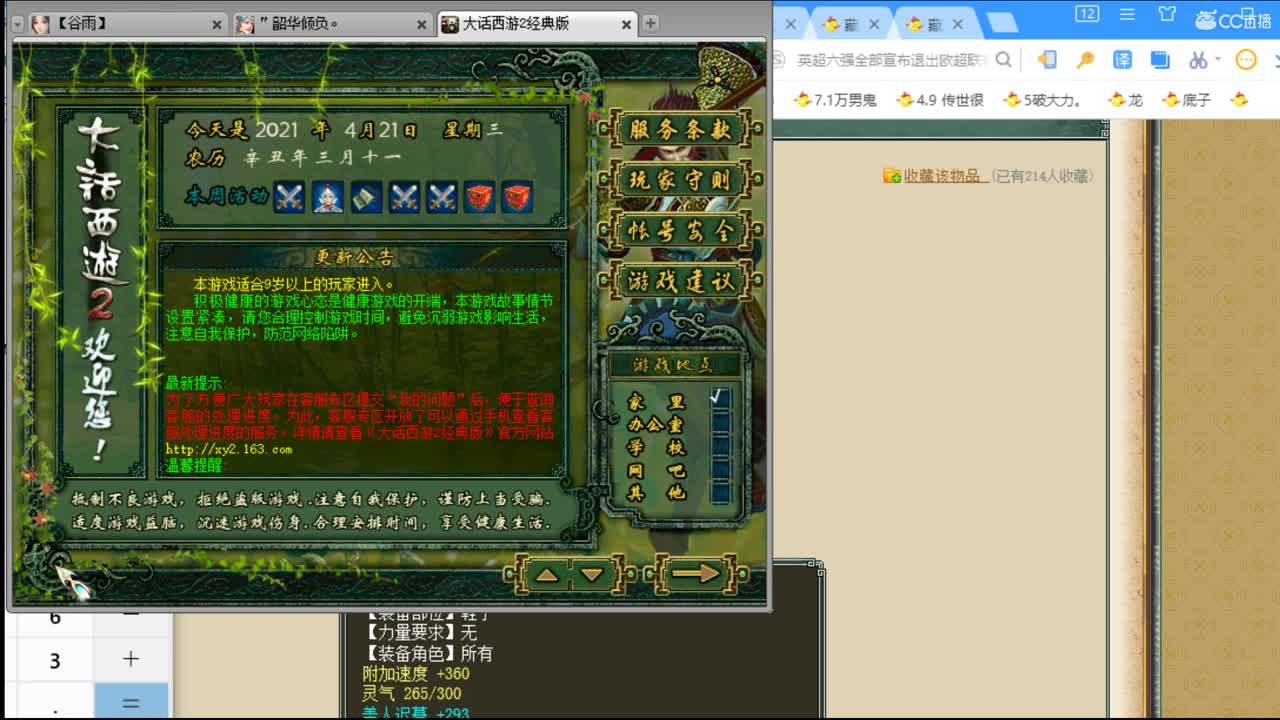Open the 玩家守则 button
This screenshot has height=720, width=1280.
(680, 180)
